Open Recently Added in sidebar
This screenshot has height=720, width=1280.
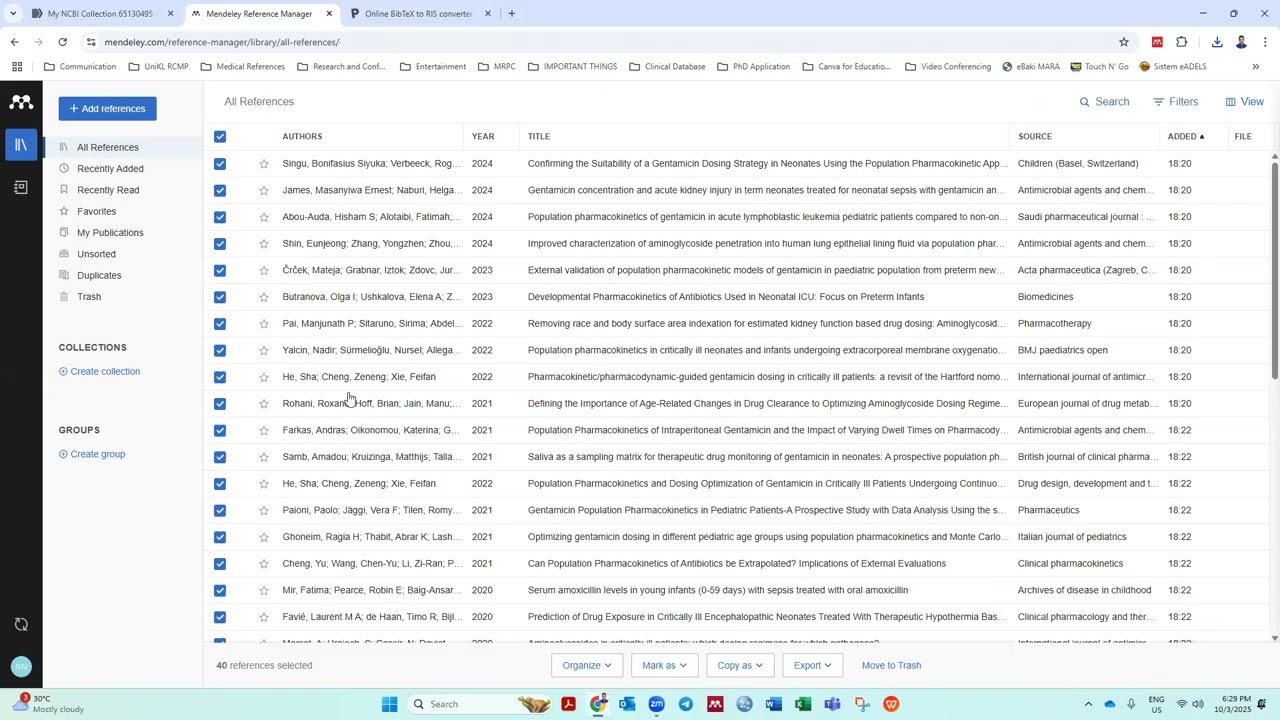110,169
